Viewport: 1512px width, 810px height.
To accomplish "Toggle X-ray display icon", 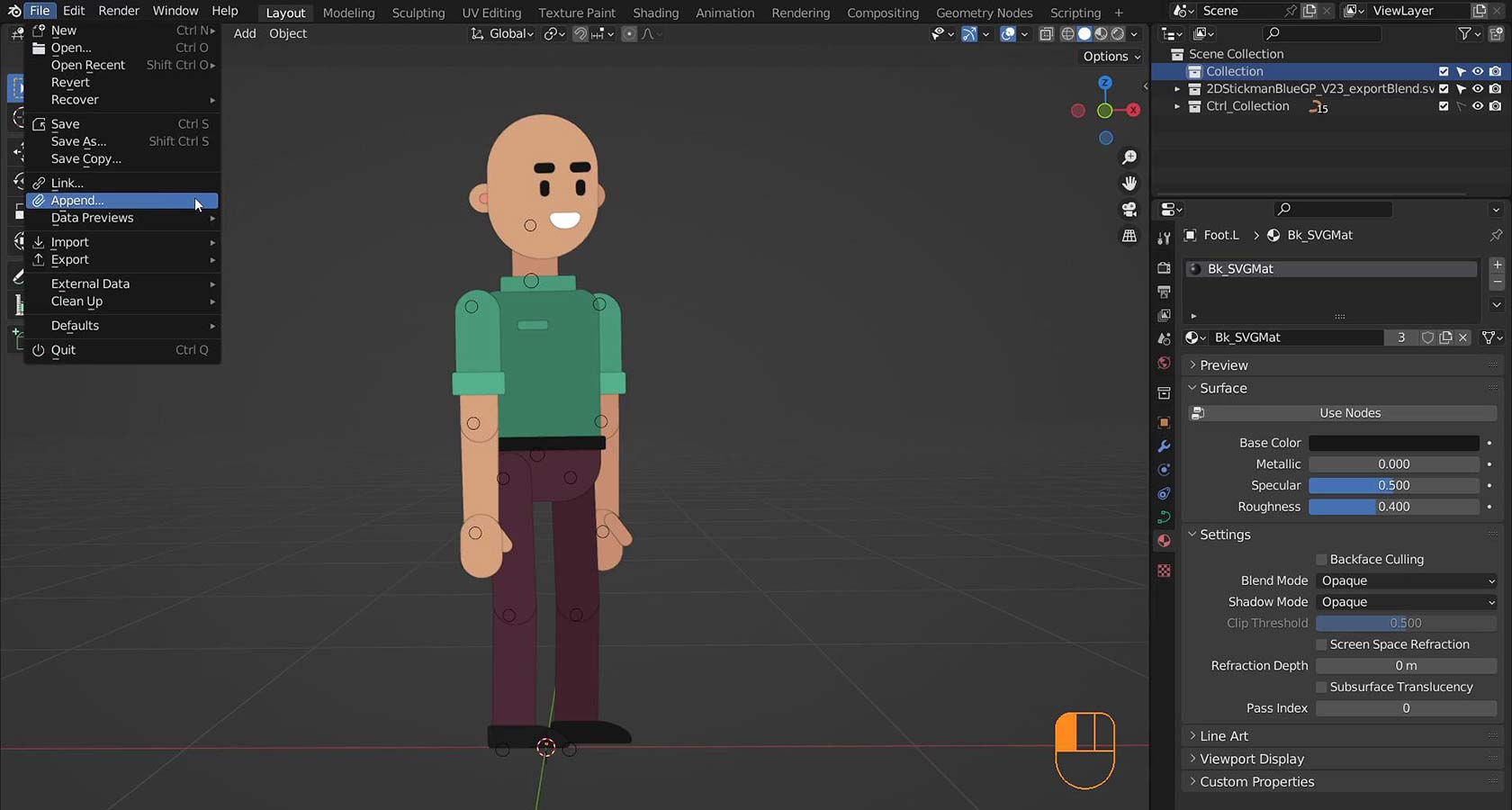I will click(1046, 34).
